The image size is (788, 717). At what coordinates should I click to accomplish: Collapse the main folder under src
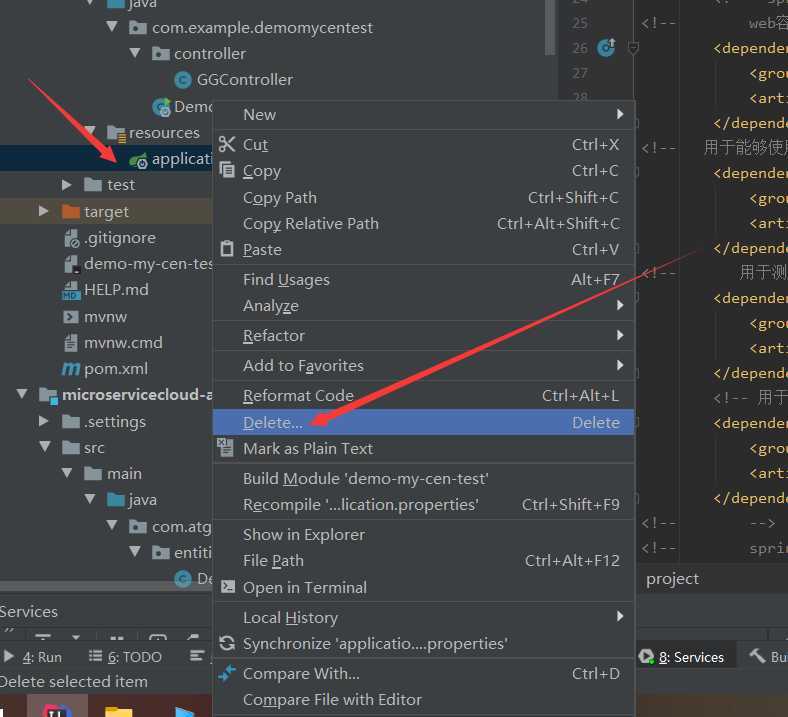67,473
